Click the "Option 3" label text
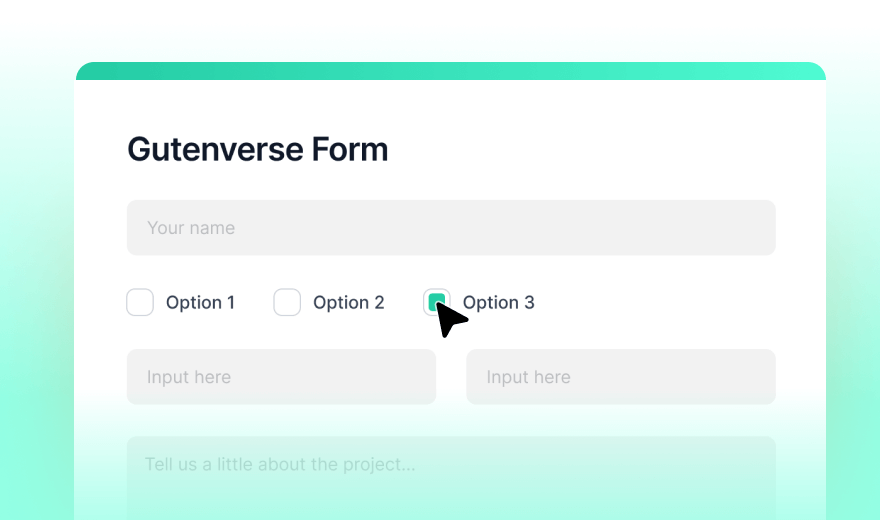The image size is (880, 520). pyautogui.click(x=498, y=302)
